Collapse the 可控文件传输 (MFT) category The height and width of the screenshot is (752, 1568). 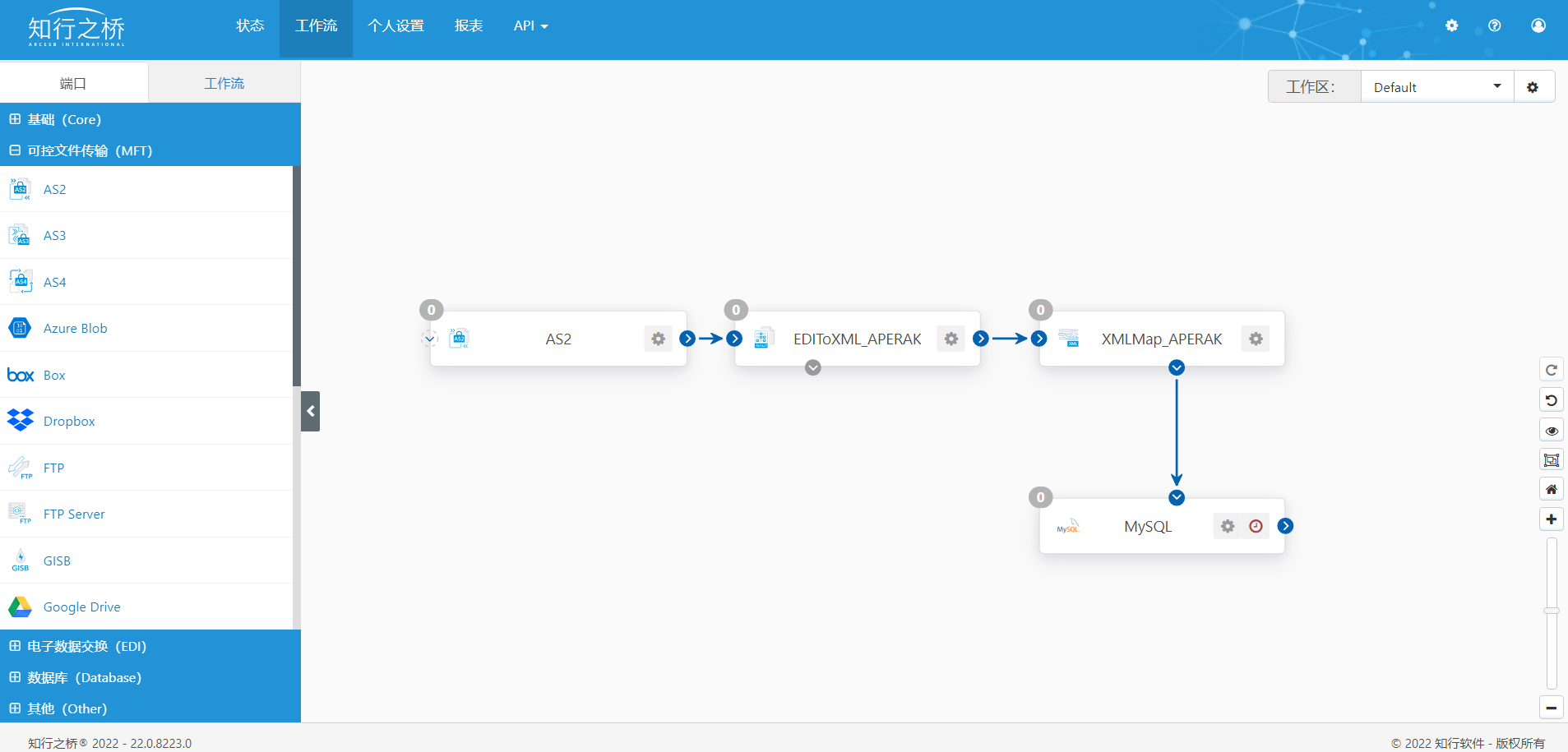15,150
